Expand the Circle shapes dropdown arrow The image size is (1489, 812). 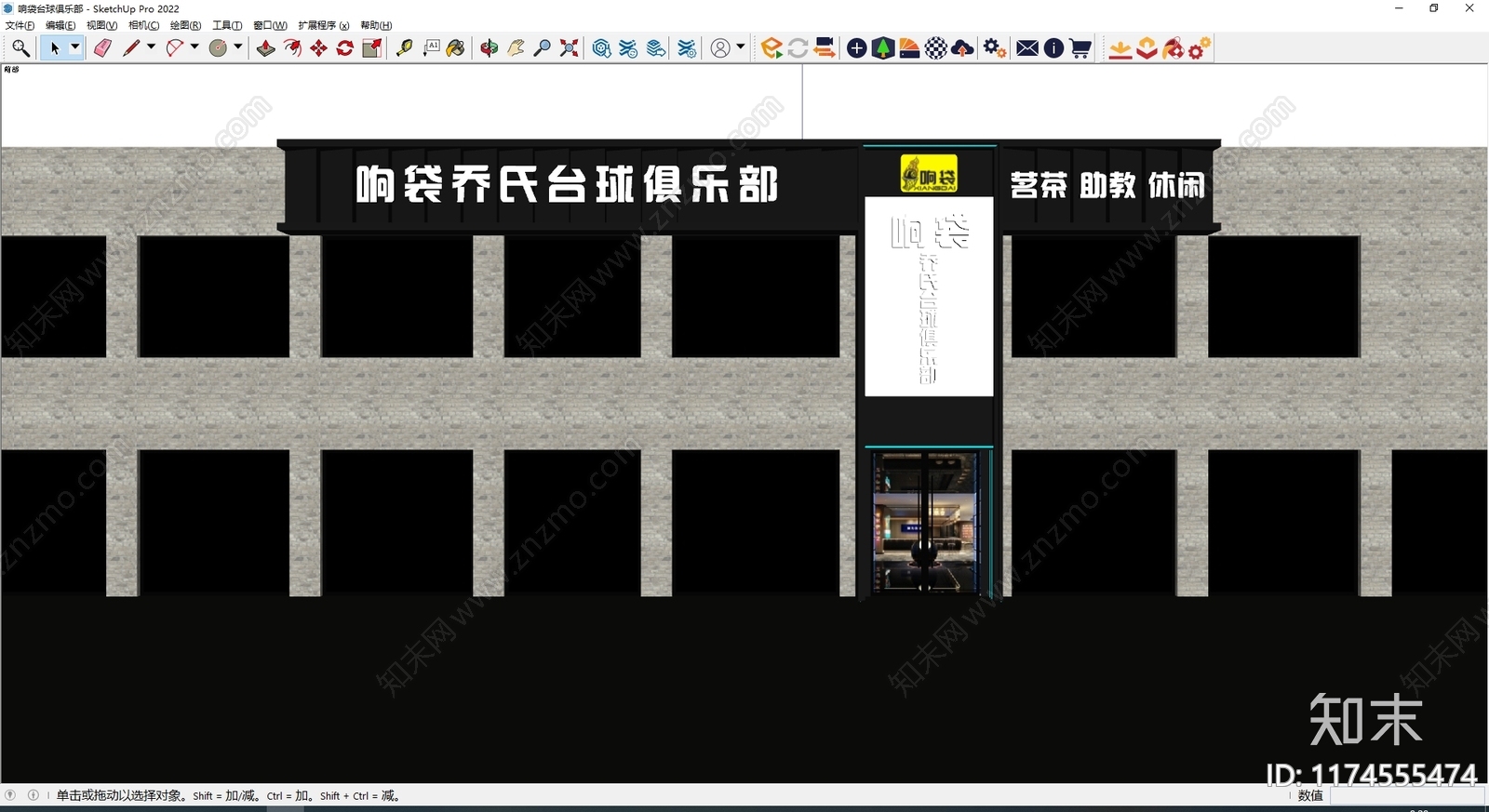(x=238, y=47)
